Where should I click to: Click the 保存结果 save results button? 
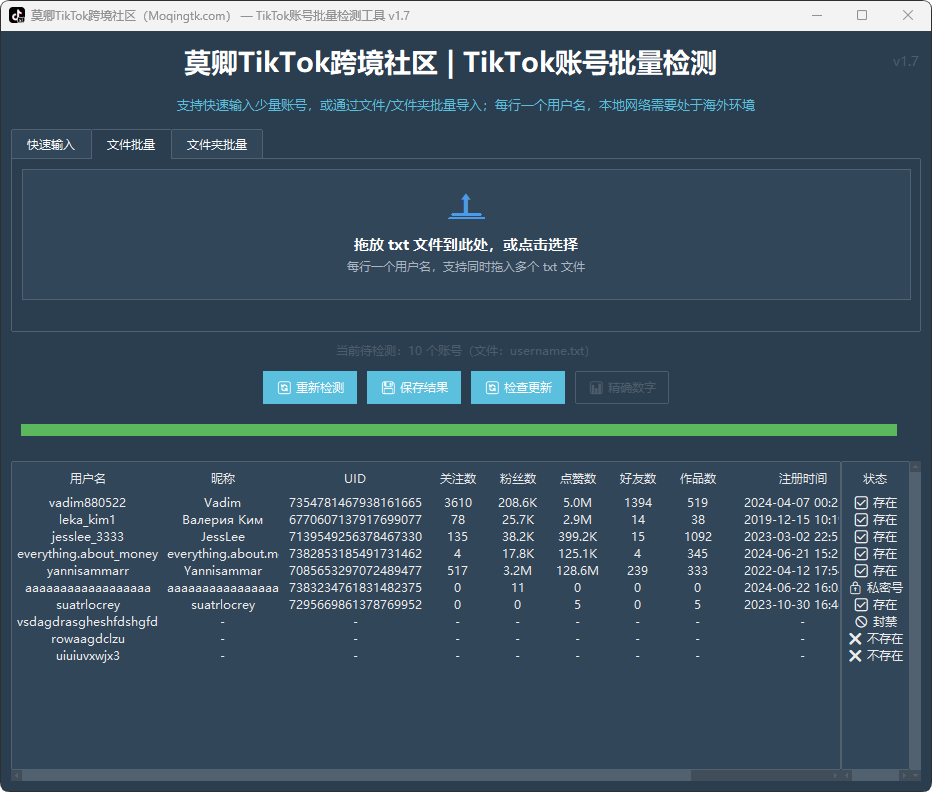point(414,388)
